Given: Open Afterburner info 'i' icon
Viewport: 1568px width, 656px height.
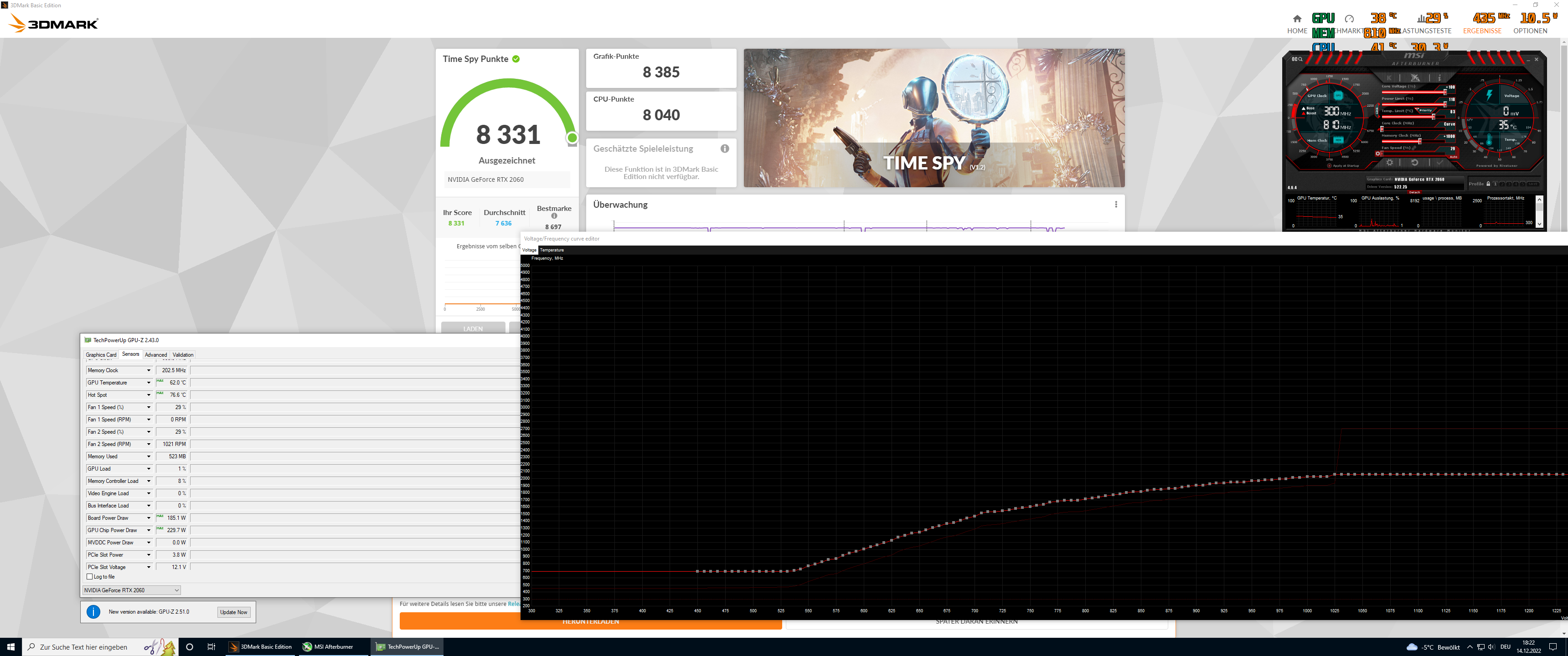Looking at the screenshot, I should point(1439,78).
